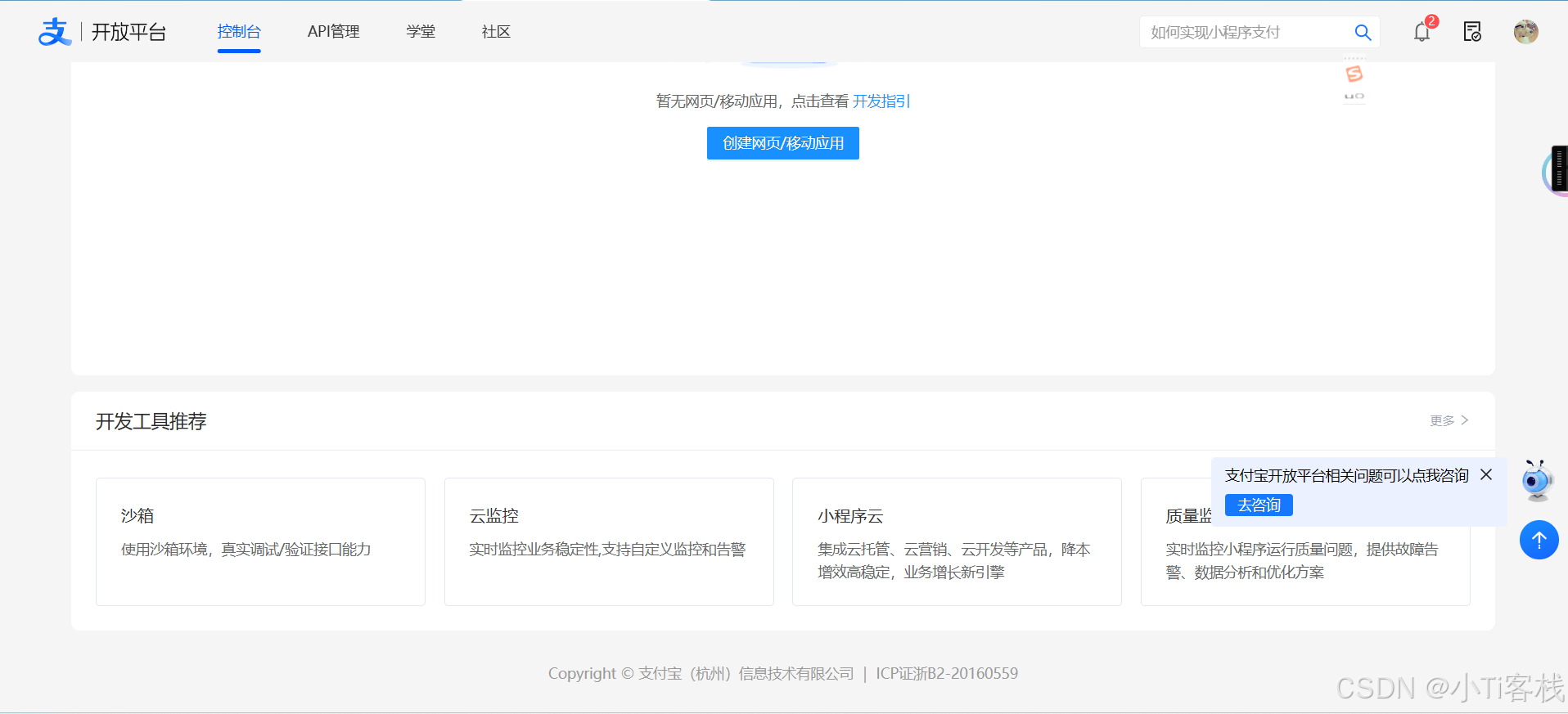Open the 质量监控 card description text
Image resolution: width=1568 pixels, height=714 pixels.
[1302, 561]
